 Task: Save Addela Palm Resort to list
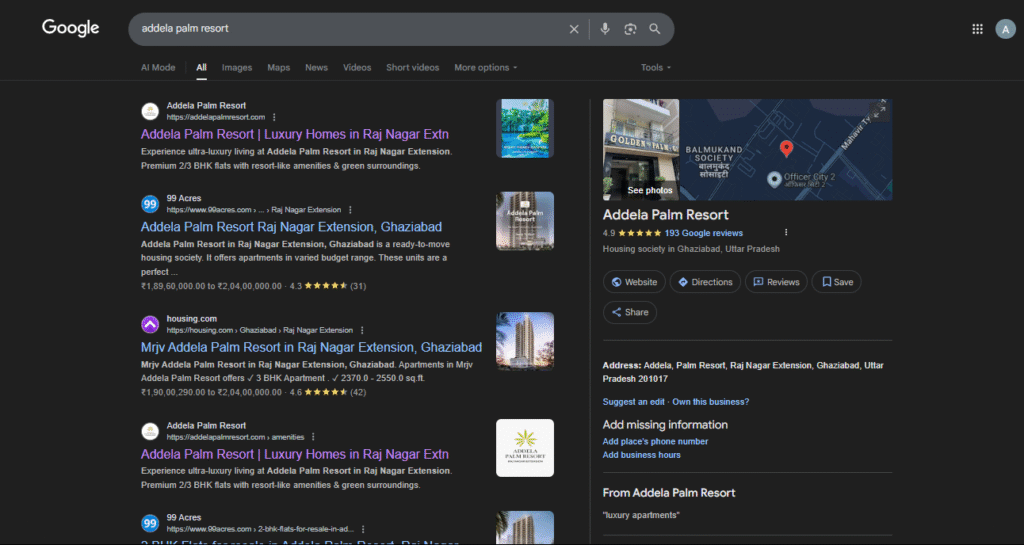click(837, 282)
